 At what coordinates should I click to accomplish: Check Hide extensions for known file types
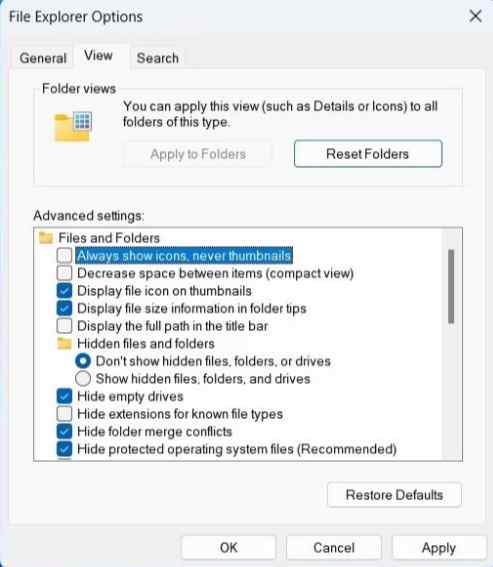64,414
